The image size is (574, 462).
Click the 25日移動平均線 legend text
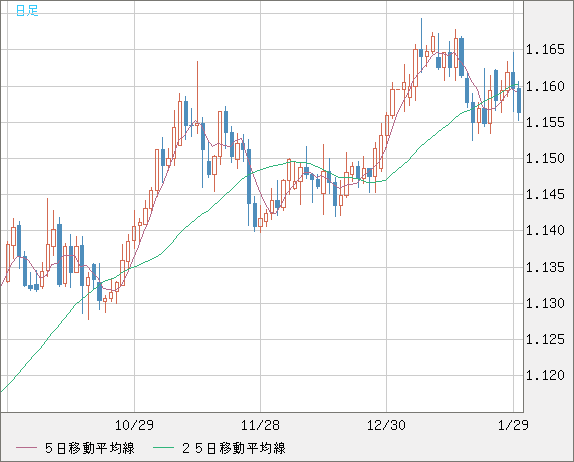(x=234, y=448)
